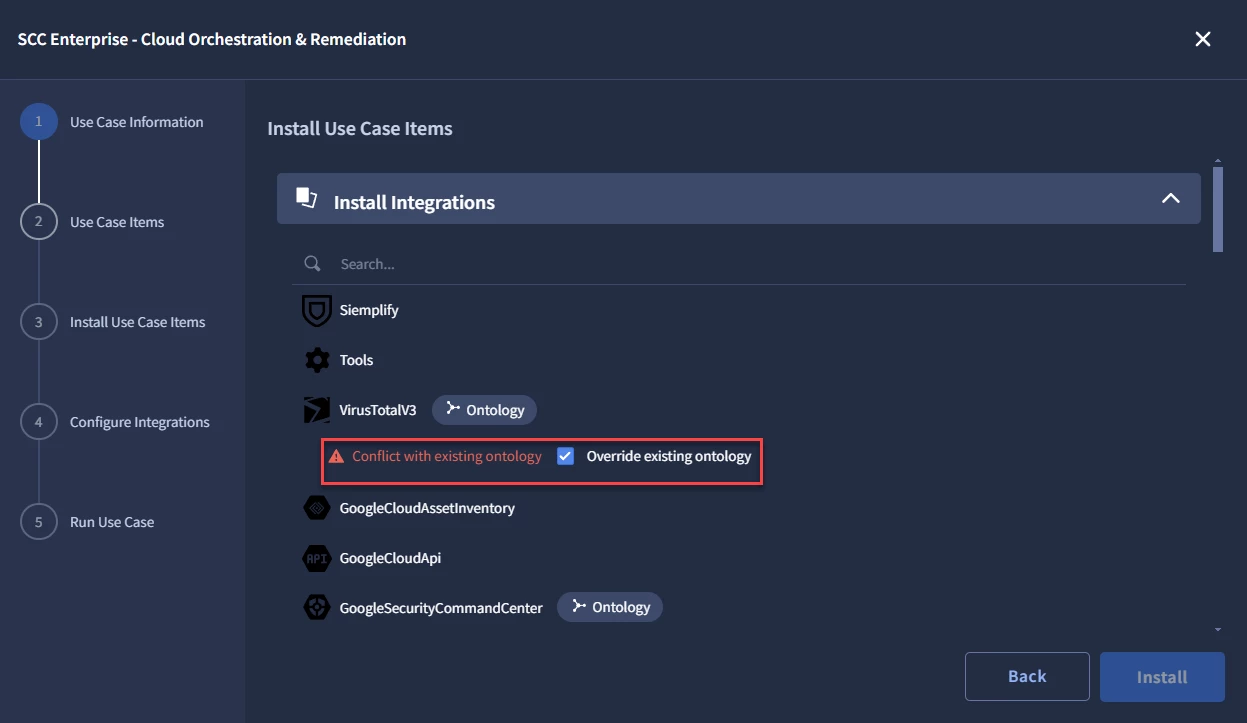1247x723 pixels.
Task: Click the GoogleSecurityCommandCenter icon
Action: coord(317,607)
